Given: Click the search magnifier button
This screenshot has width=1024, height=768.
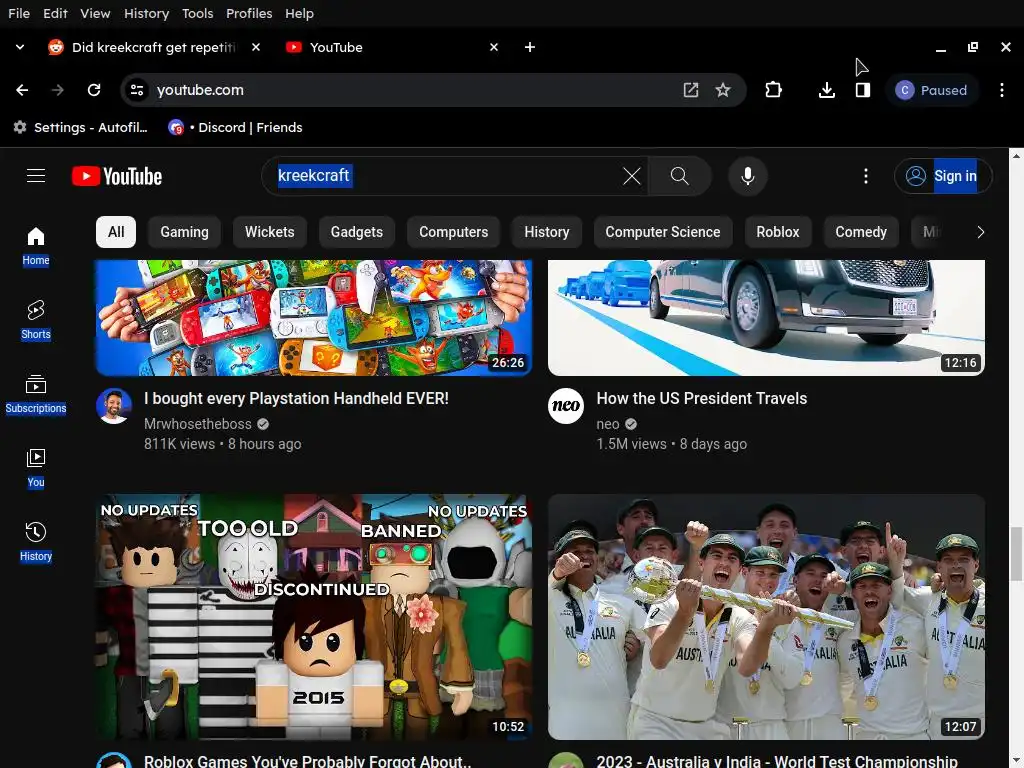Looking at the screenshot, I should [x=680, y=176].
